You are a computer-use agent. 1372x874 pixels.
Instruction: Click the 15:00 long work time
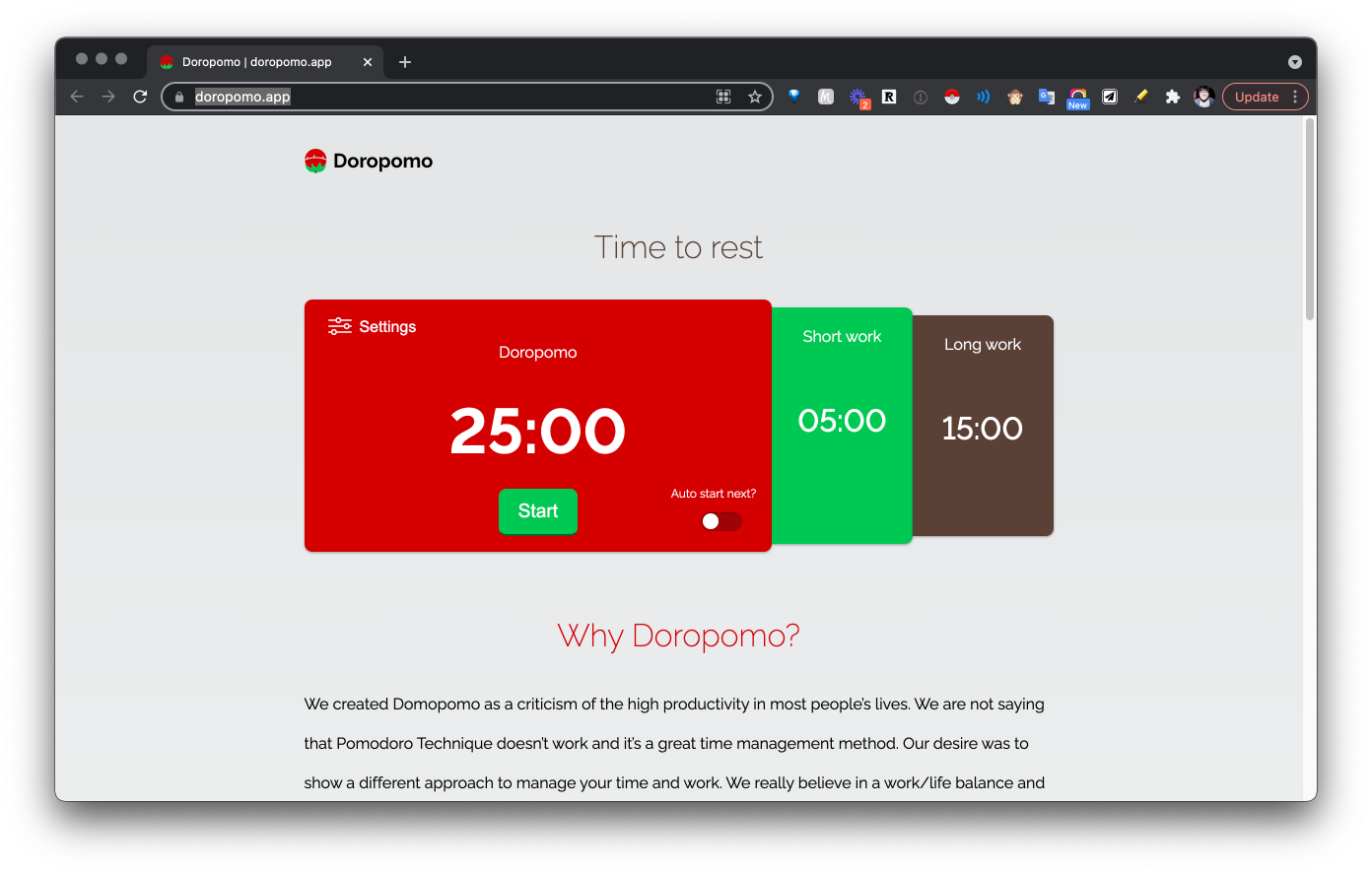click(x=983, y=429)
